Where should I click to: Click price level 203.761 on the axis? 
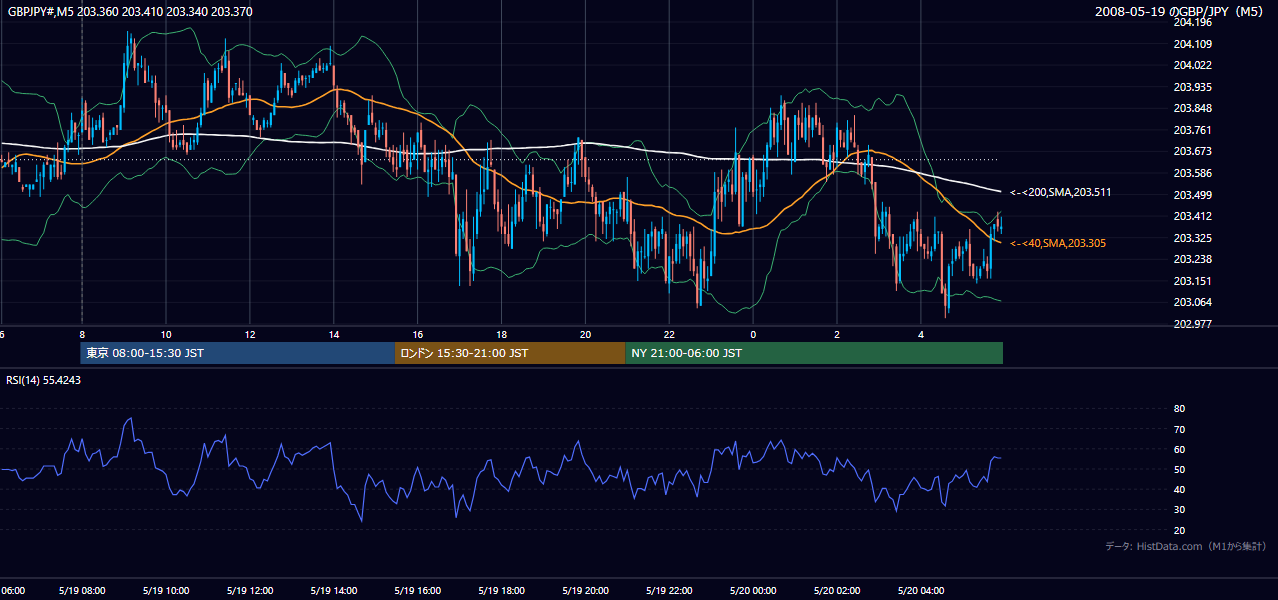click(1192, 130)
